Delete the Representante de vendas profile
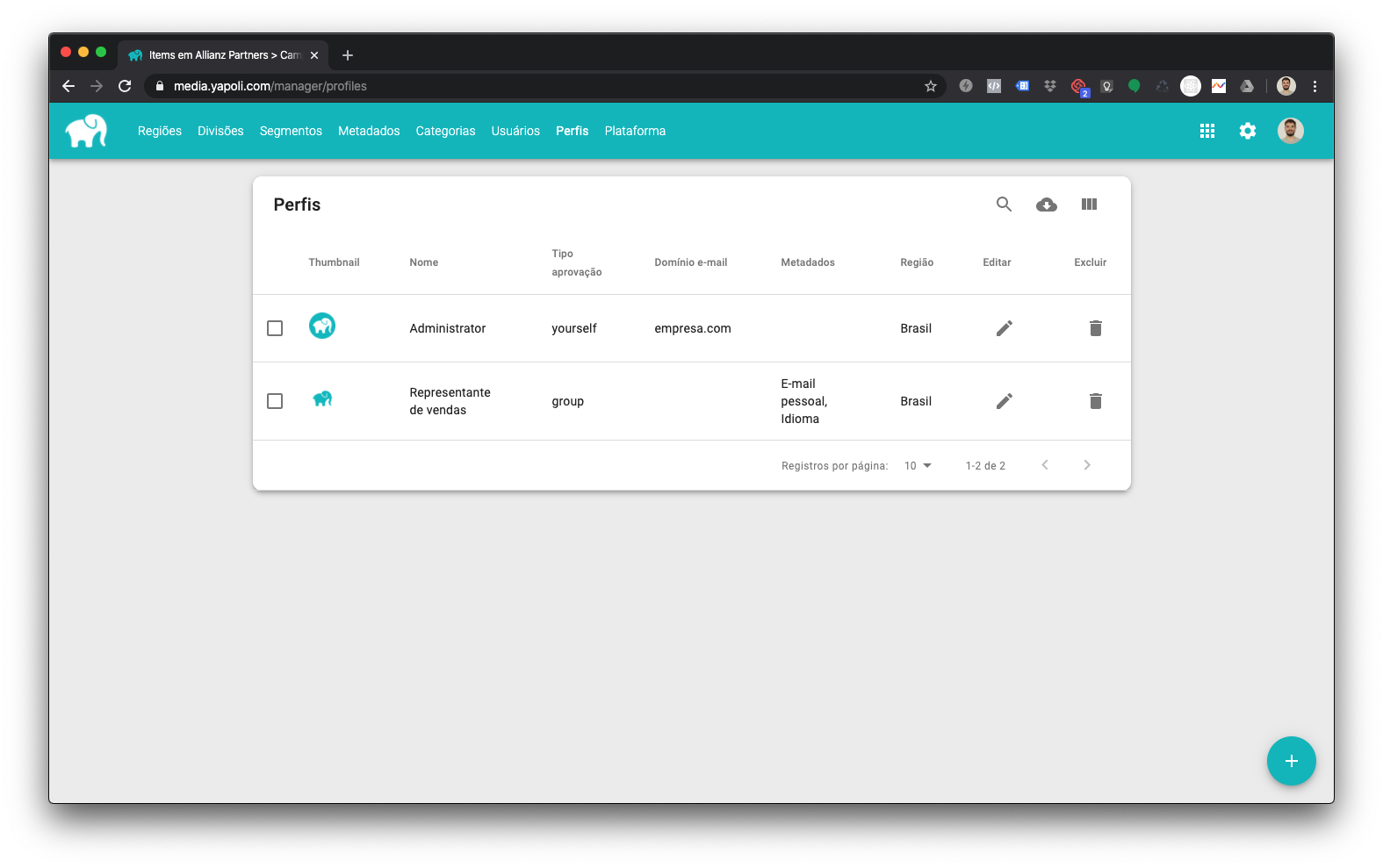 [1095, 401]
